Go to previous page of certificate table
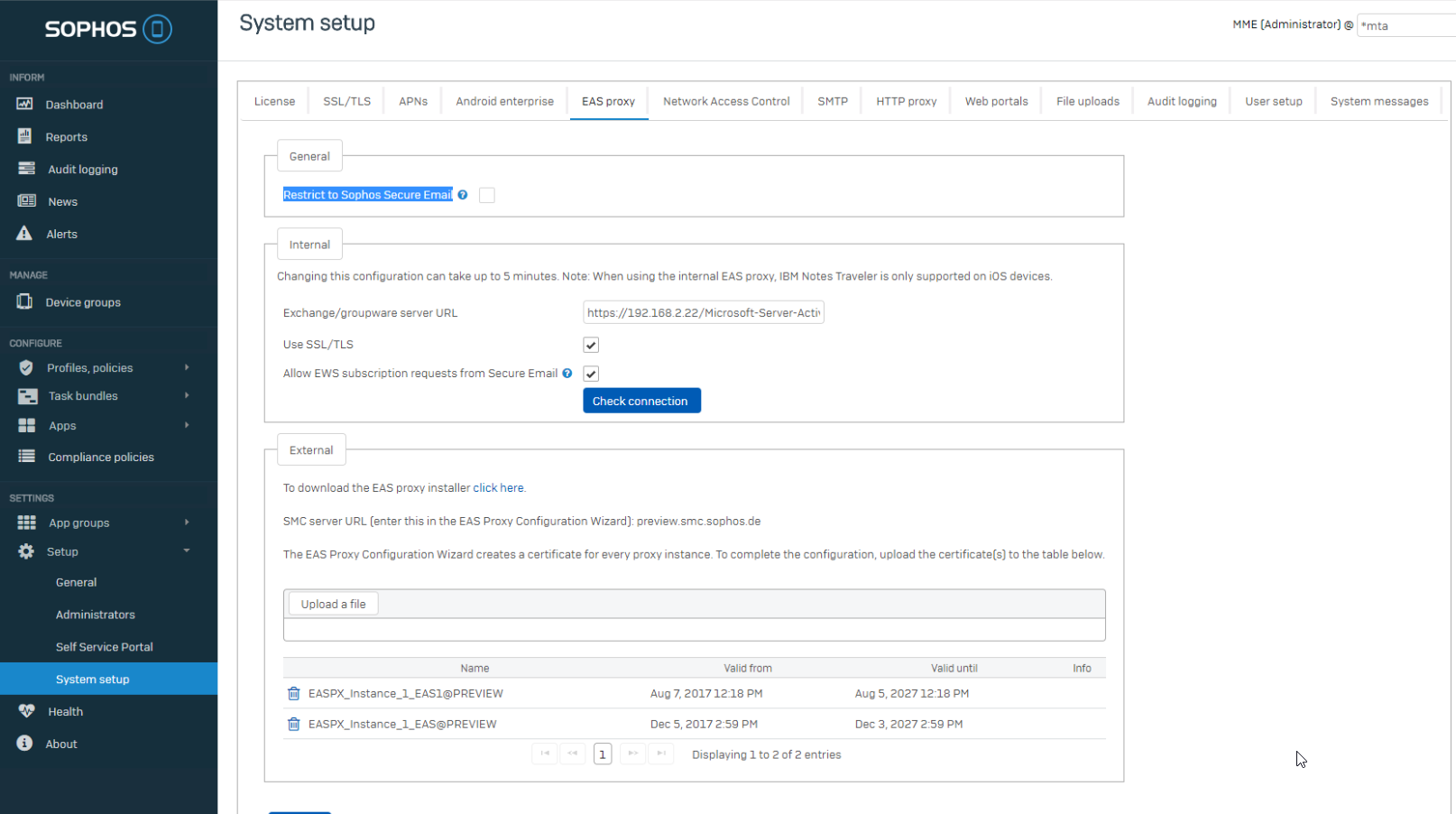1456x814 pixels. [573, 754]
